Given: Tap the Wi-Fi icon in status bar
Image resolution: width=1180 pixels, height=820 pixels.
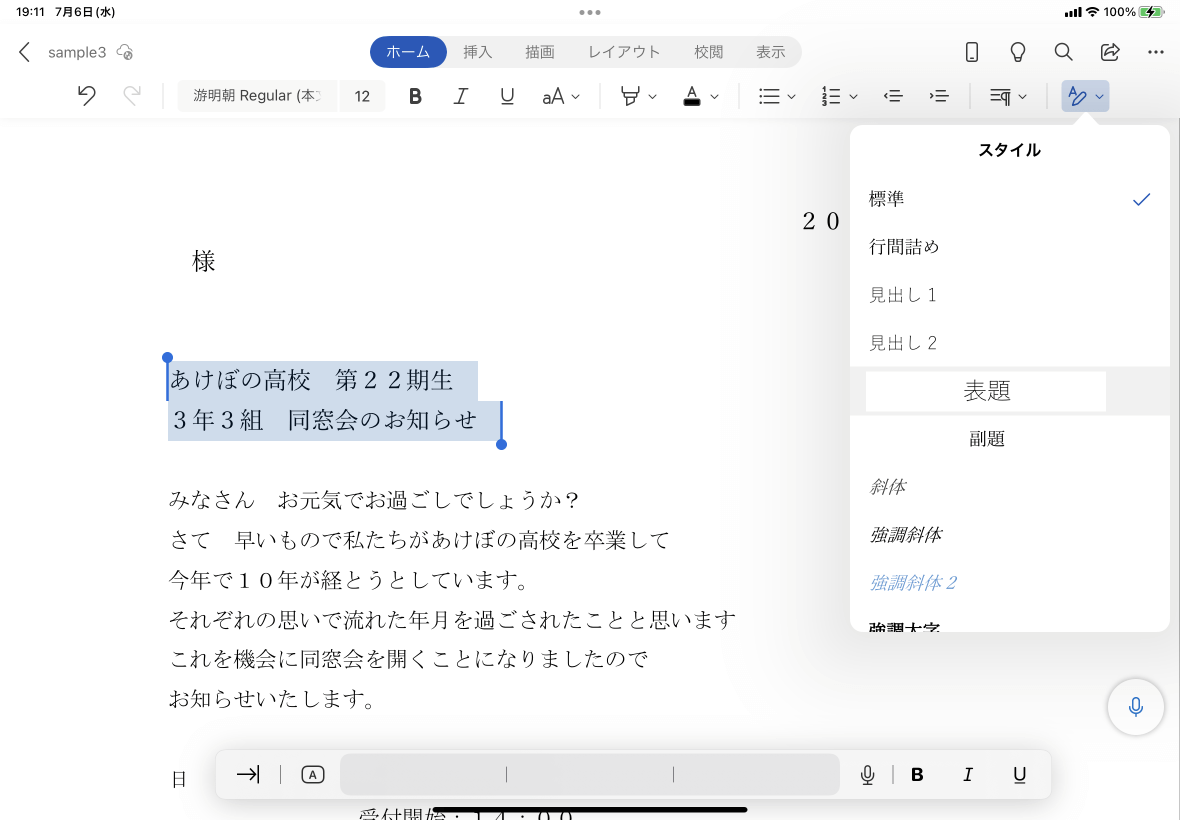Looking at the screenshot, I should 1092,12.
